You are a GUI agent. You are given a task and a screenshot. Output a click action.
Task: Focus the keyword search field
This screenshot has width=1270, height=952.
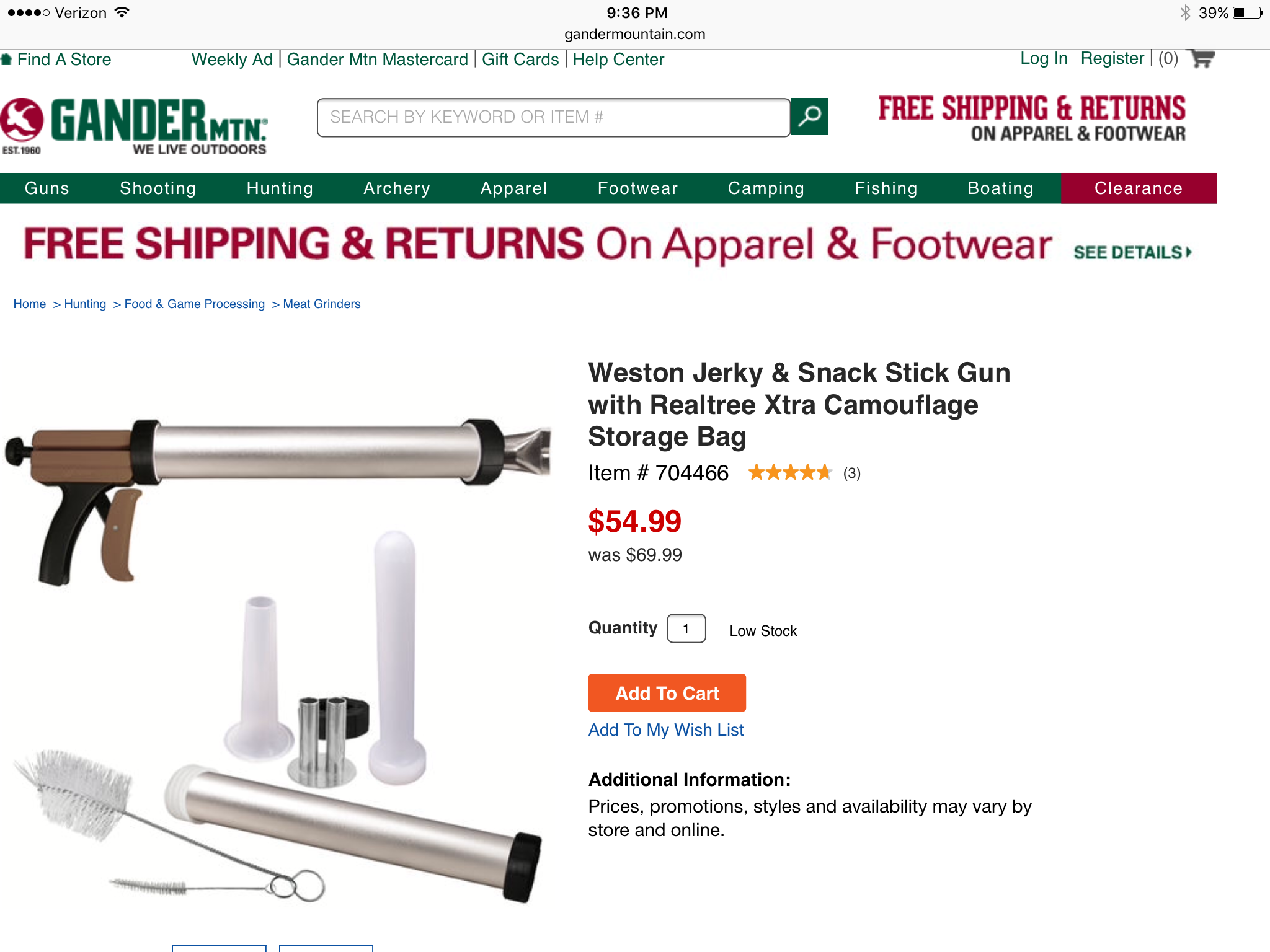[553, 117]
